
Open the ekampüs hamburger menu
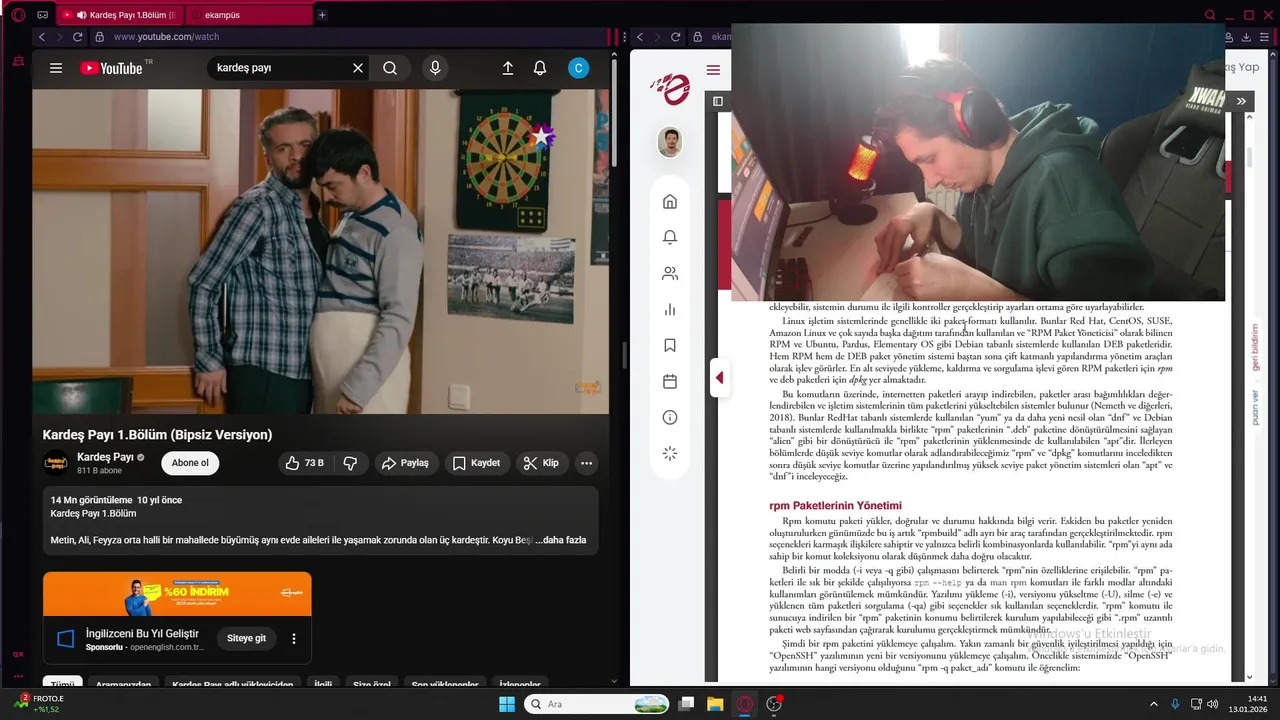(713, 70)
